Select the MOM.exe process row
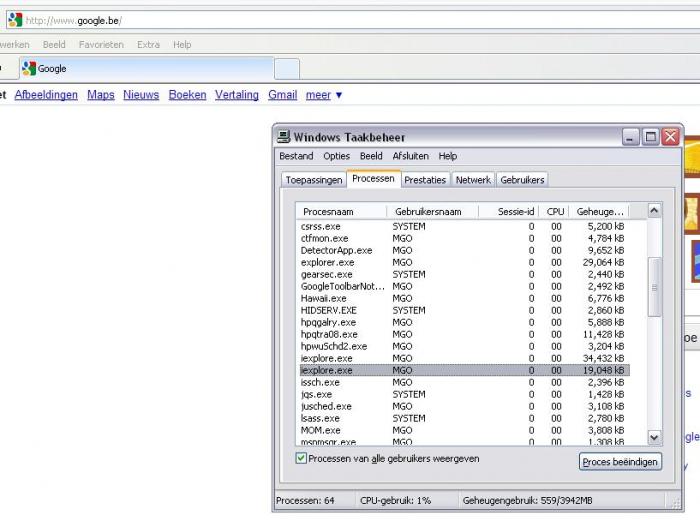 pyautogui.click(x=465, y=431)
